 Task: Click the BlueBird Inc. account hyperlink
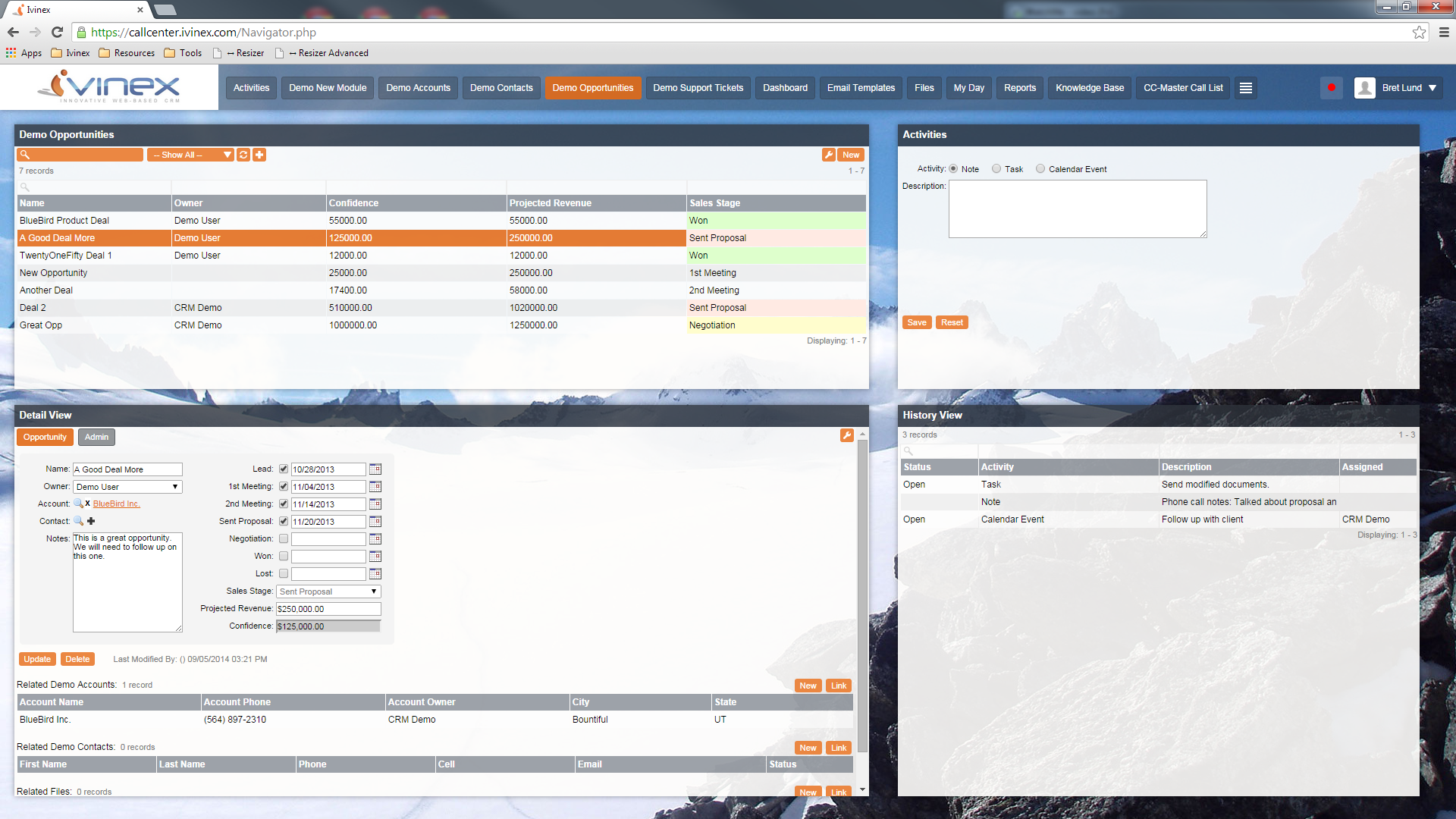[x=116, y=503]
